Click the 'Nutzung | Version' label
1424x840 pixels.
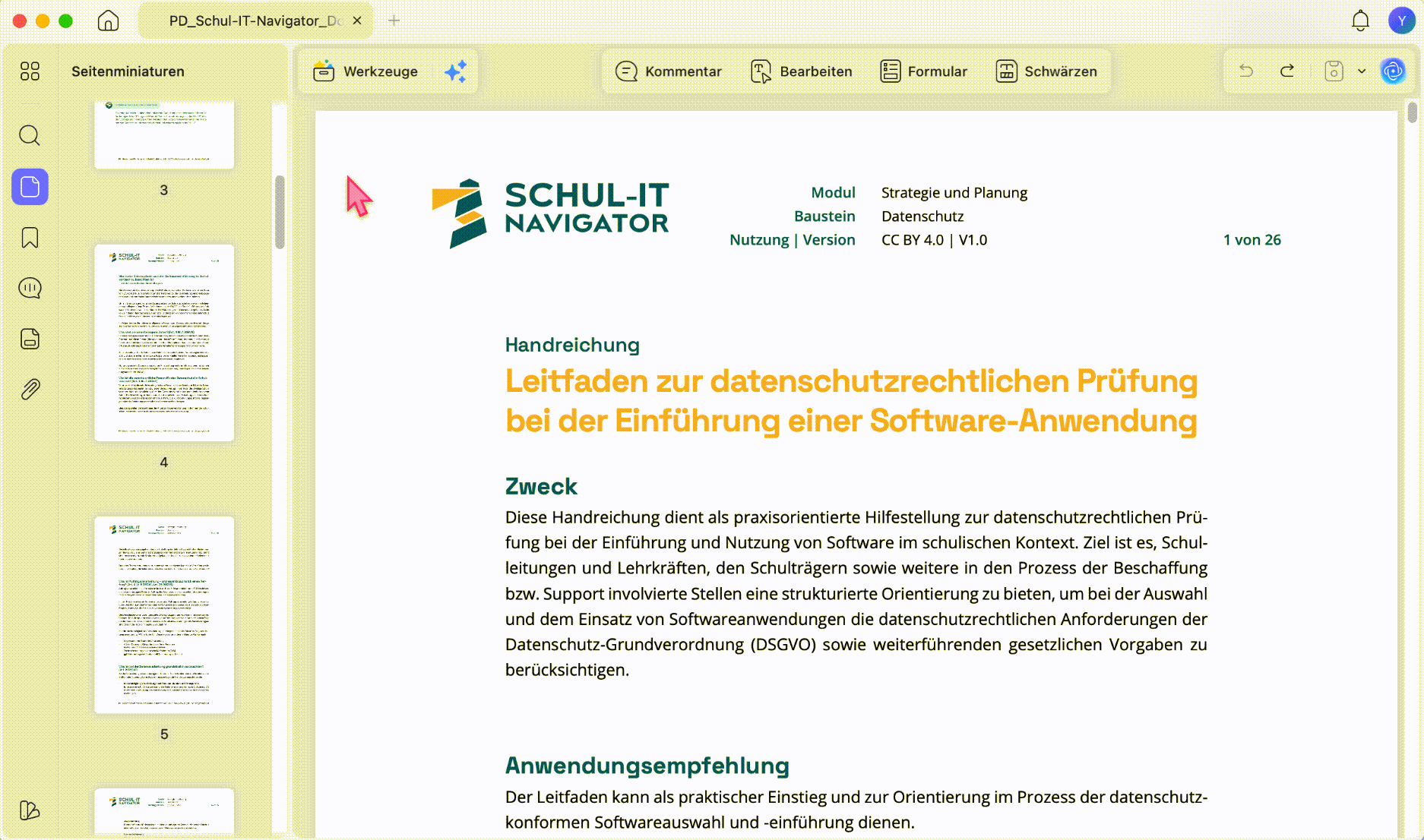tap(792, 240)
